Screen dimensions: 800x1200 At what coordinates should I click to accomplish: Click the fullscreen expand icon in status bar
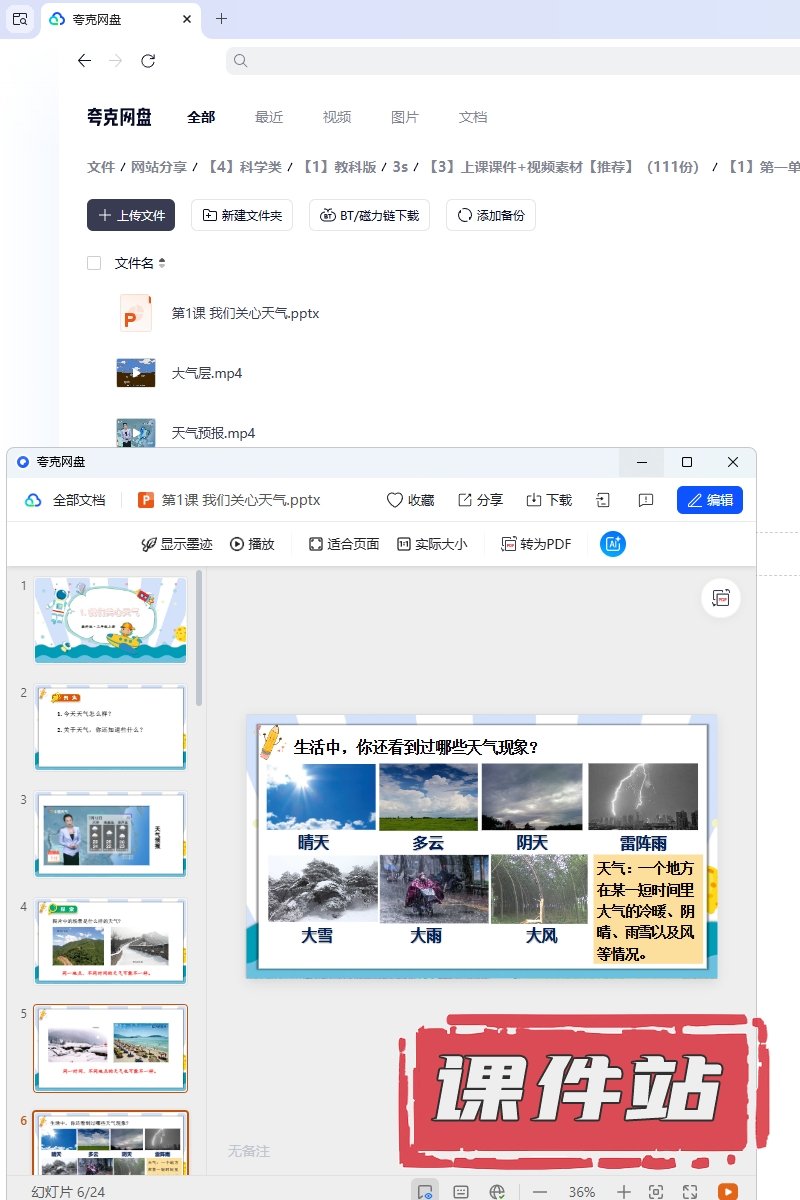point(690,1191)
